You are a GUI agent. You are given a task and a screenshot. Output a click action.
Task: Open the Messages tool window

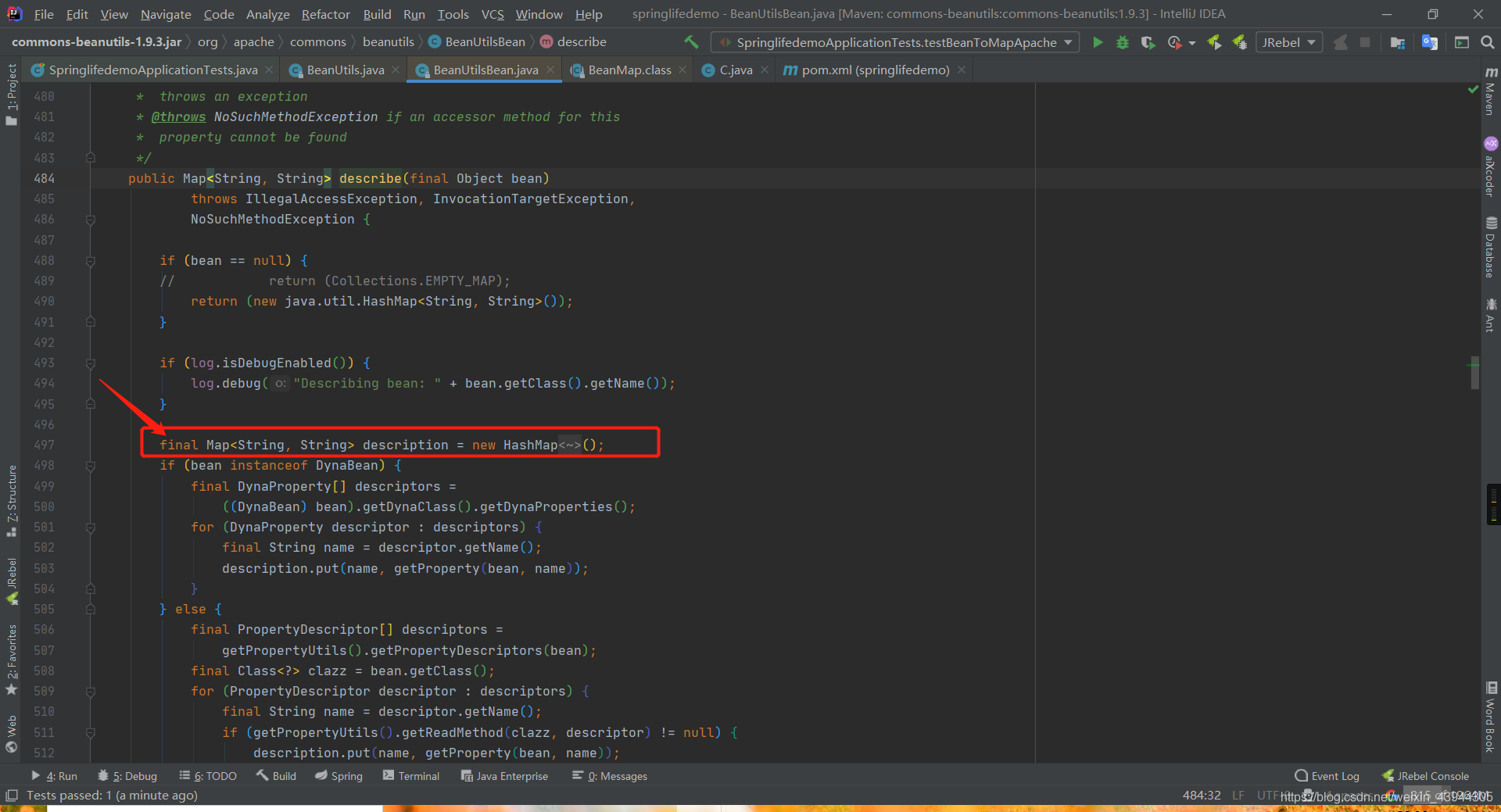[x=610, y=776]
